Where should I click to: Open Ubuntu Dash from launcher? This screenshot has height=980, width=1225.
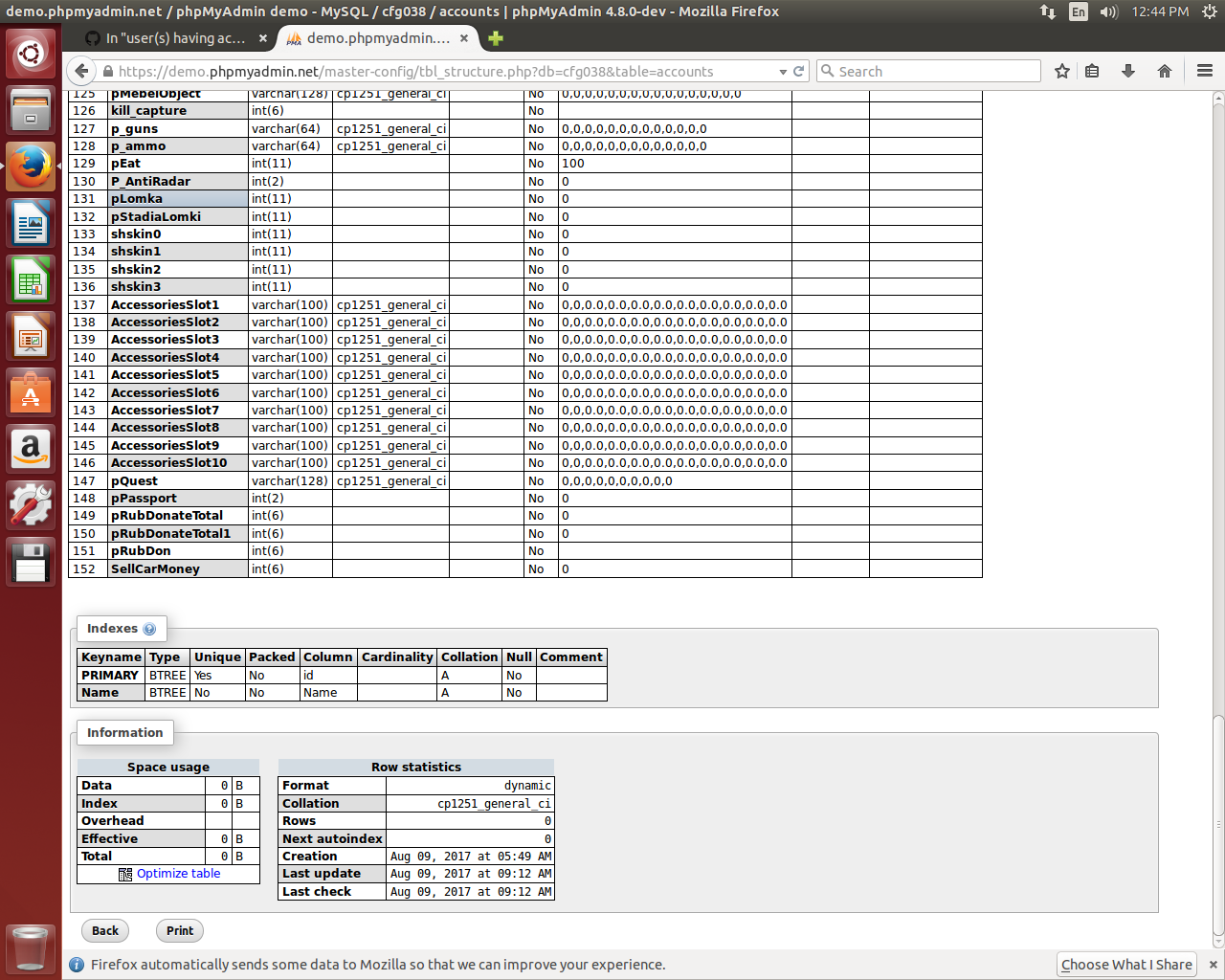pos(31,54)
